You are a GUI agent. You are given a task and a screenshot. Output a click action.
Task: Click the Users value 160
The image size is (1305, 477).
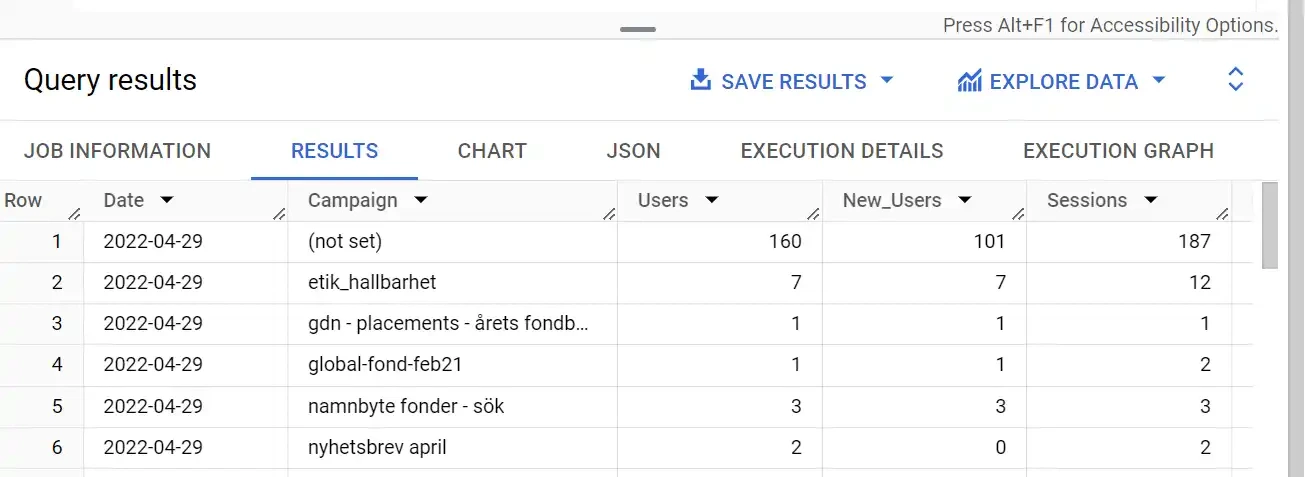785,241
